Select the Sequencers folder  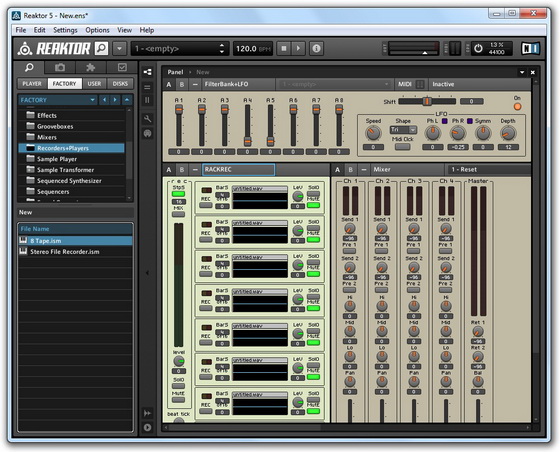click(71, 192)
